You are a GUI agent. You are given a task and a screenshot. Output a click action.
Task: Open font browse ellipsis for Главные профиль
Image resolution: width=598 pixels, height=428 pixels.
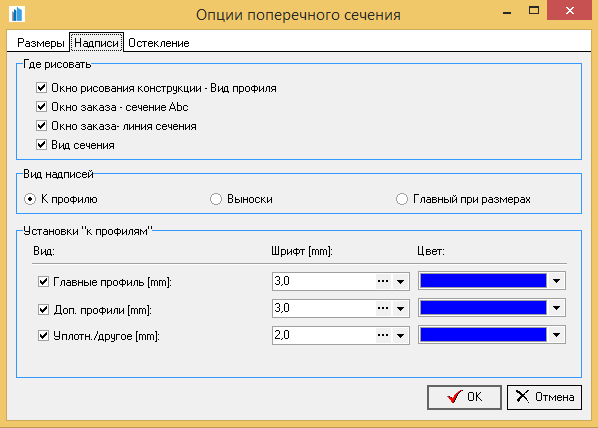coord(383,282)
